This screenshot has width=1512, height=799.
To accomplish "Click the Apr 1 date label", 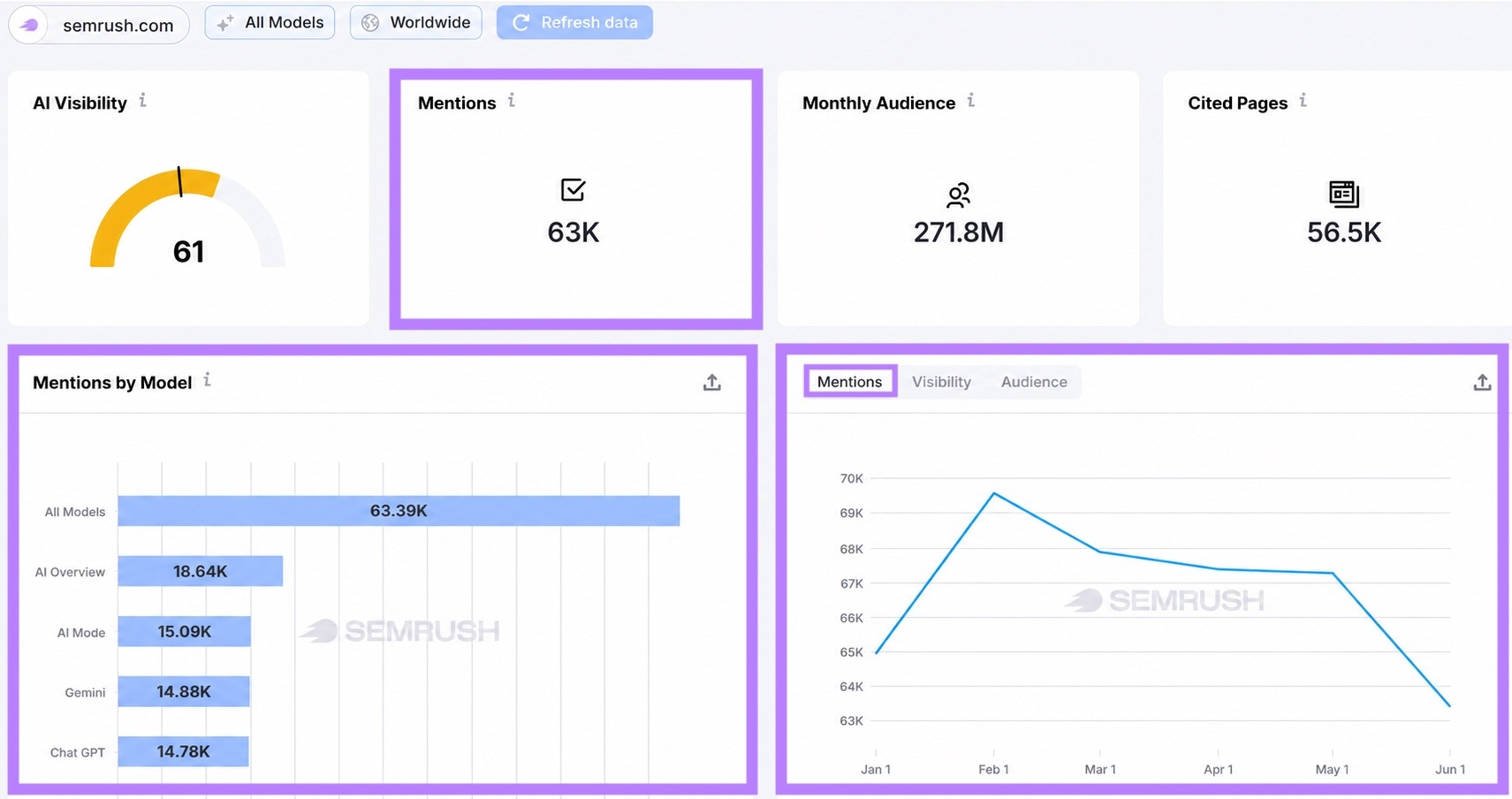I will (x=1218, y=769).
